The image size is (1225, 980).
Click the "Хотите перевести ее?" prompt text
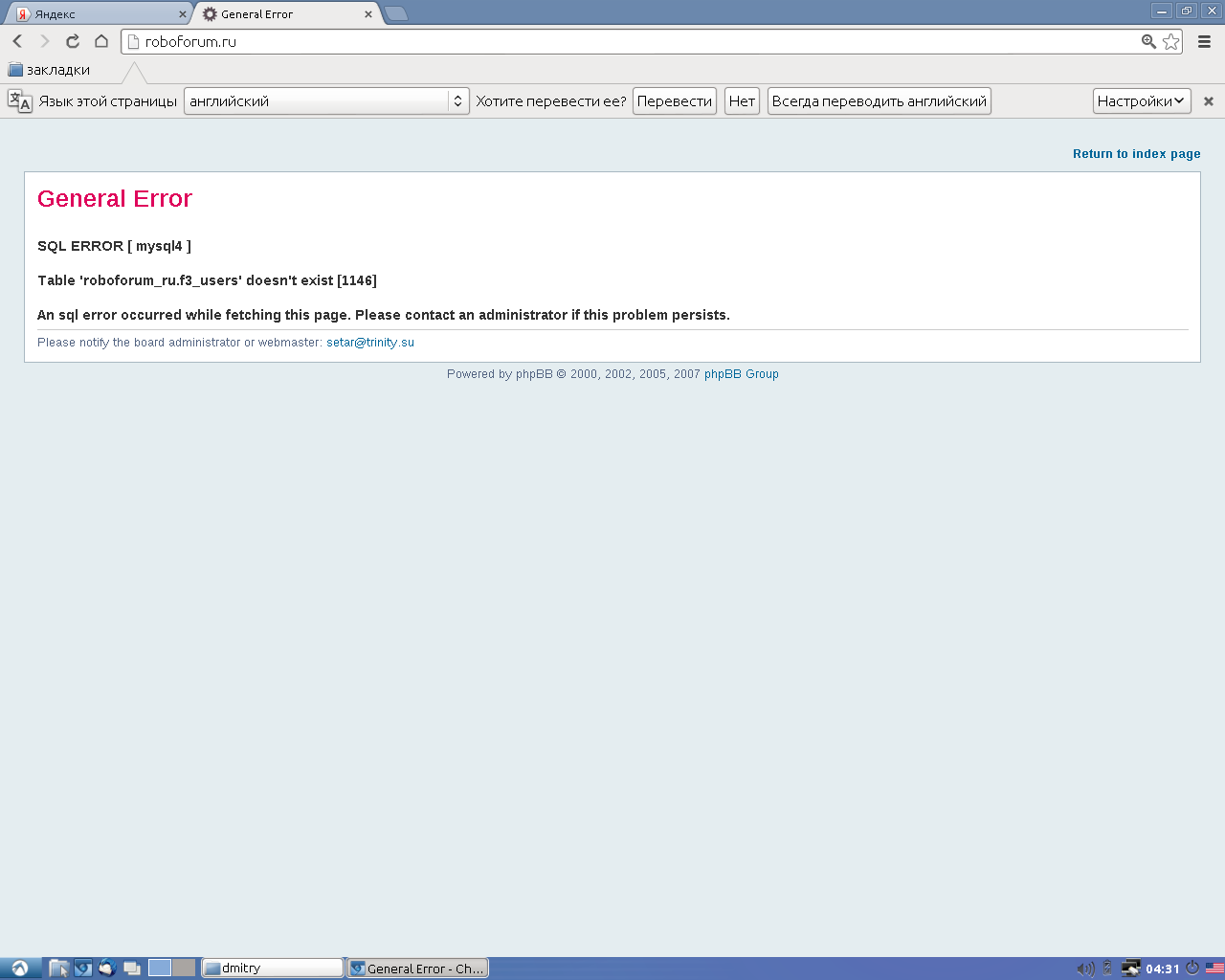(551, 101)
